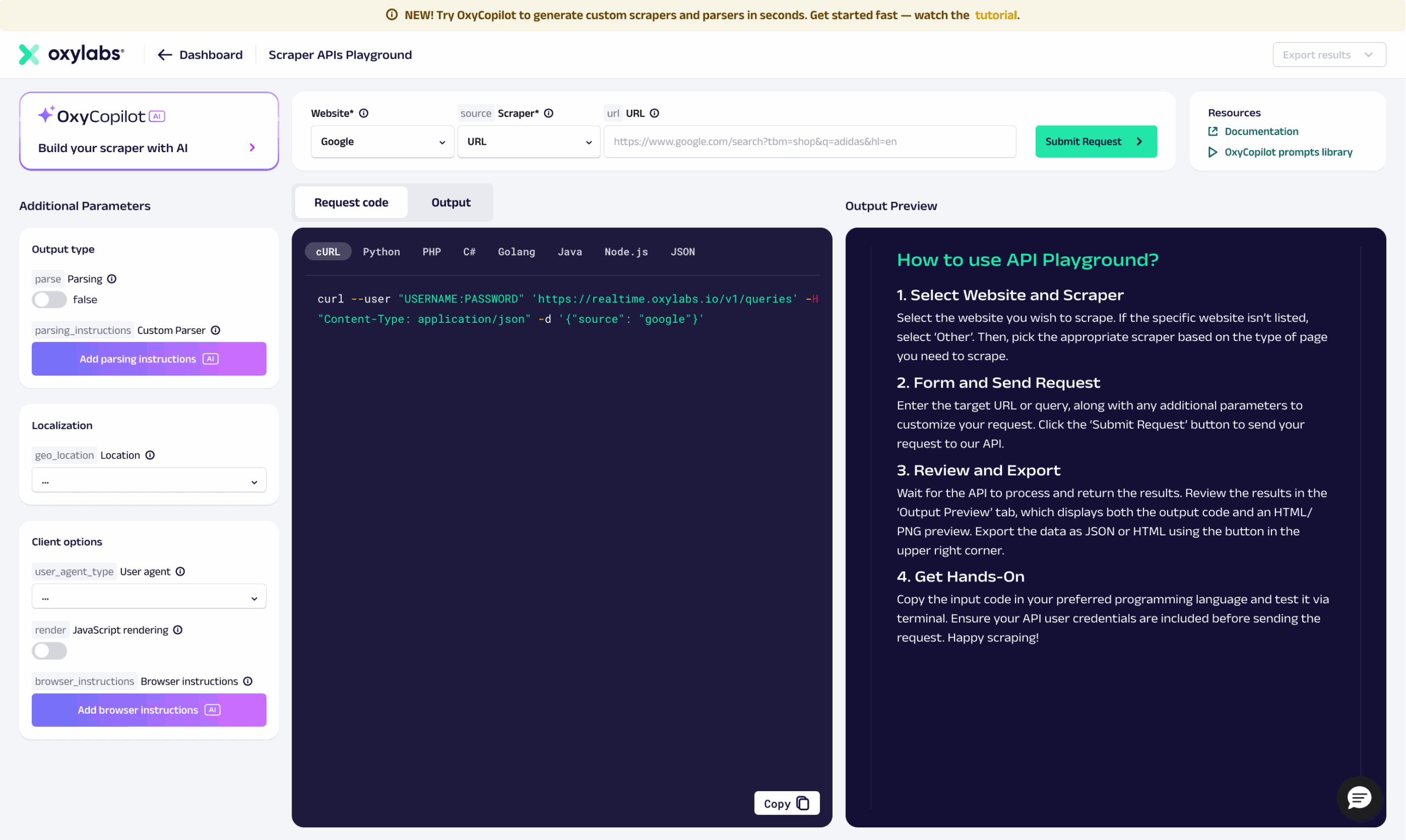
Task: Open the Documentation link
Action: coord(1262,131)
